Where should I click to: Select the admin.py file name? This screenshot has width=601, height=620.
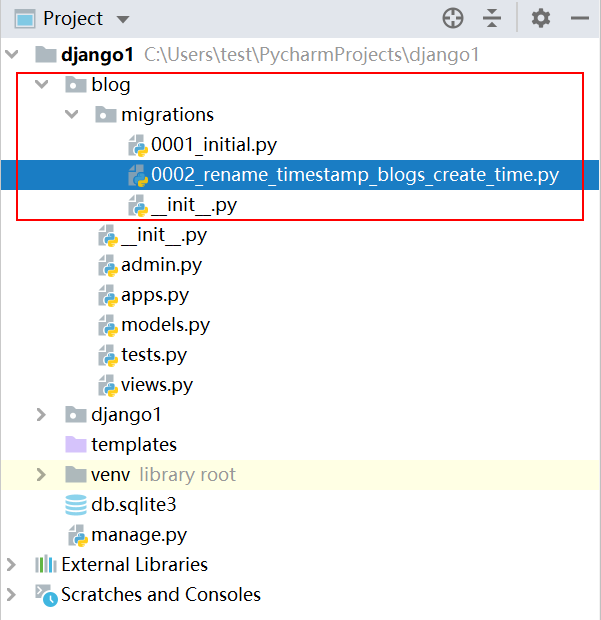click(161, 265)
